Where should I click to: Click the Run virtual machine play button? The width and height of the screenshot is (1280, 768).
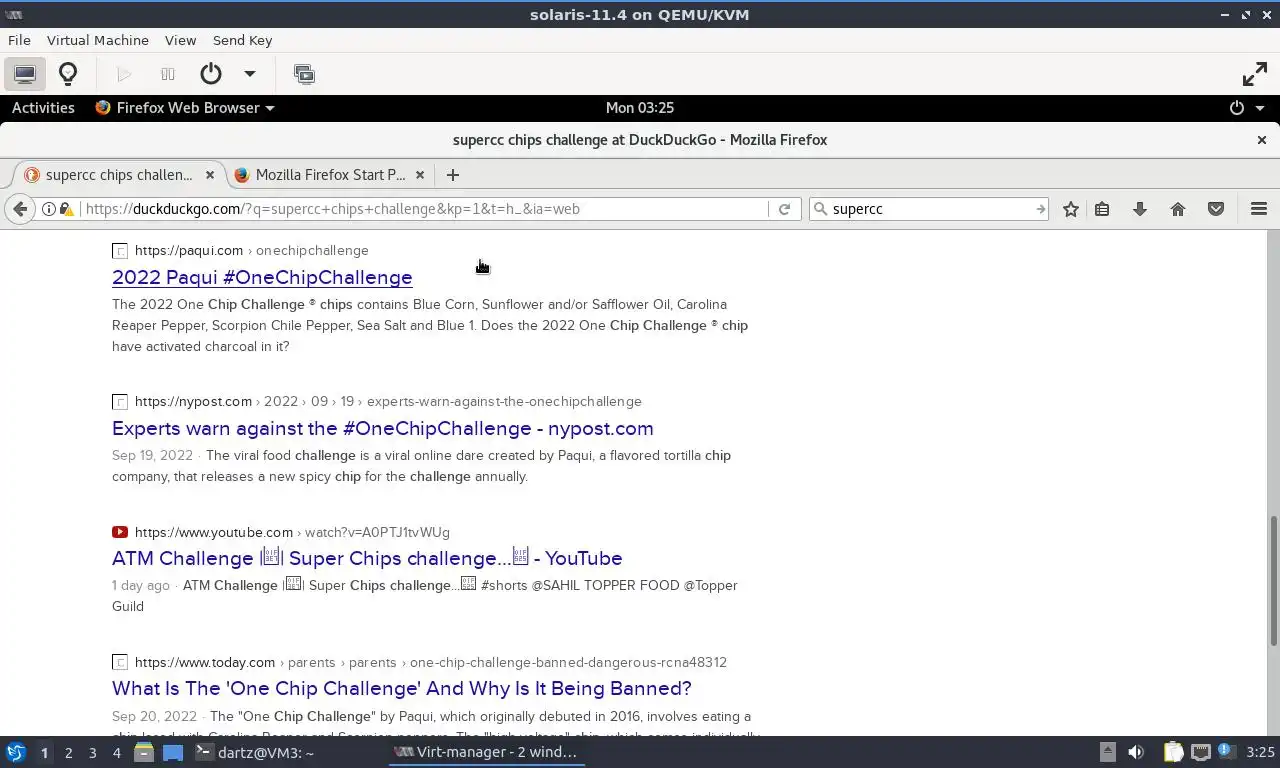(124, 74)
